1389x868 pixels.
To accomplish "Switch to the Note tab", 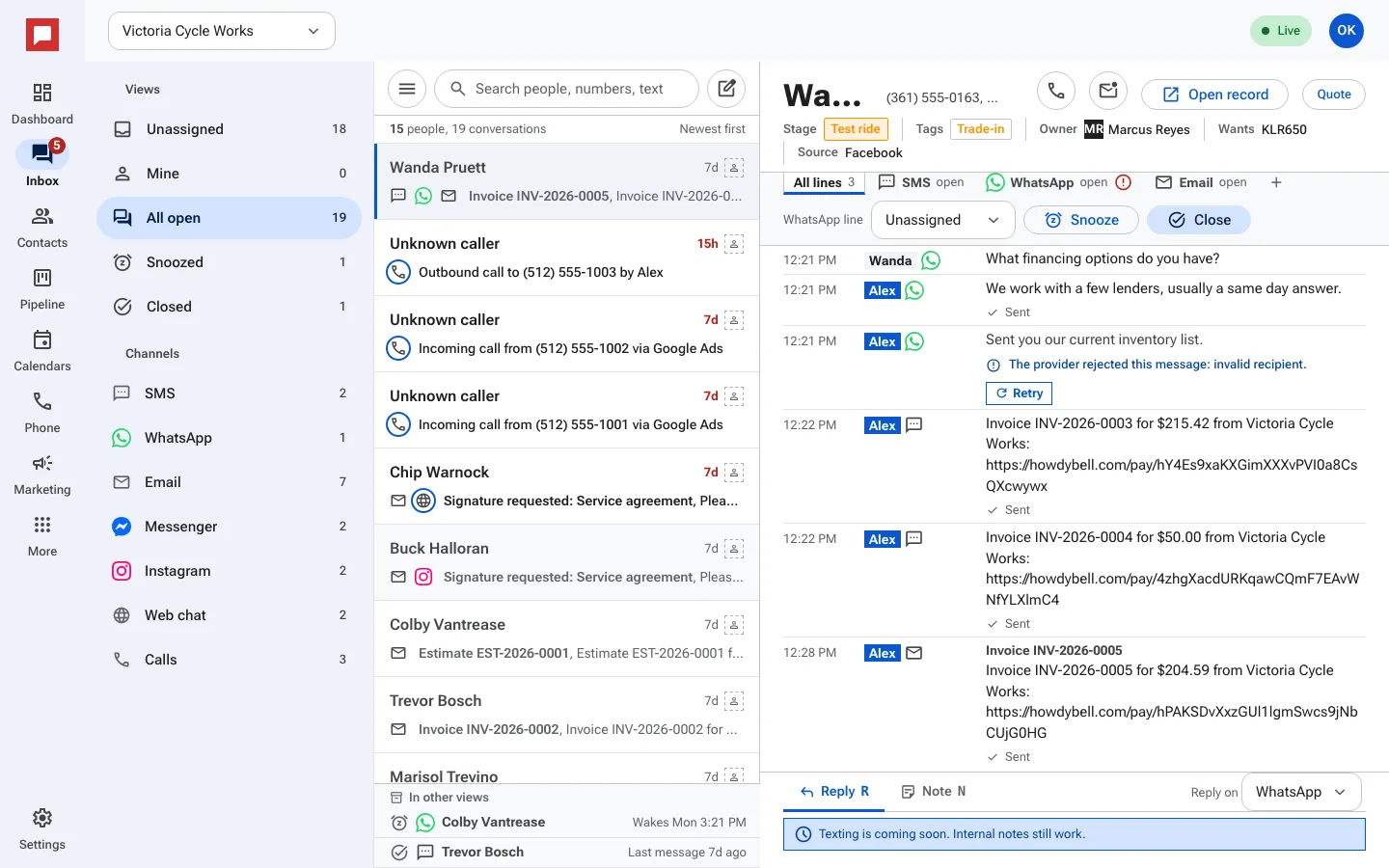I will tap(934, 792).
